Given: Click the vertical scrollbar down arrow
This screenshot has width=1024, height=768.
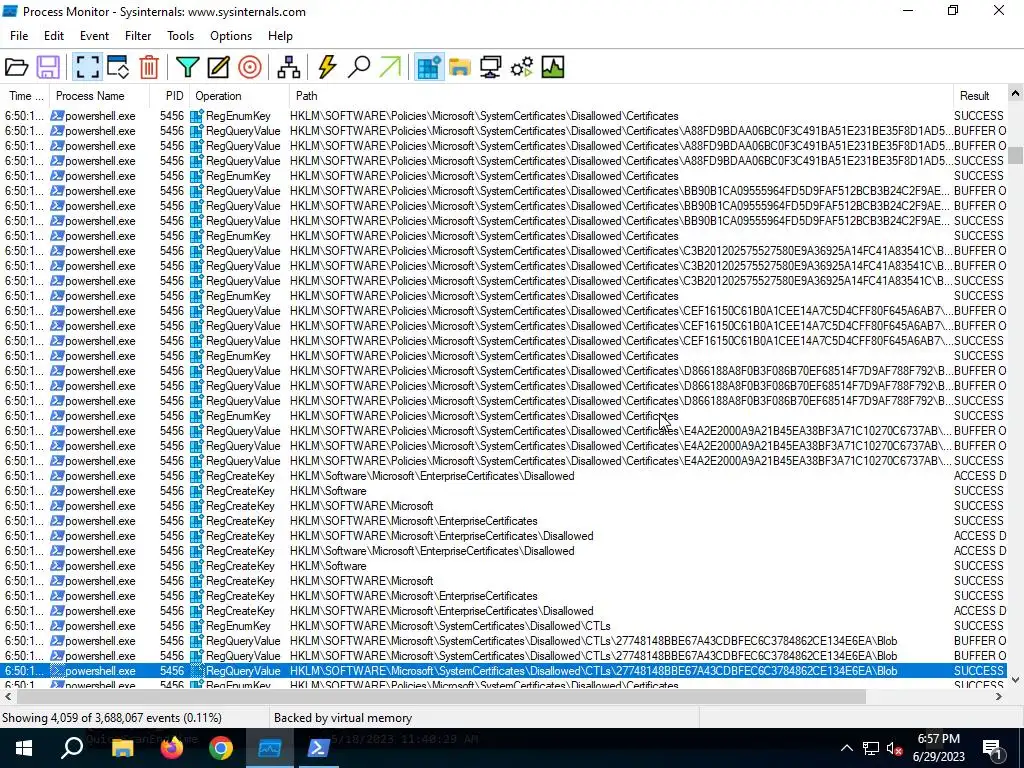Looking at the screenshot, I should coord(1015,680).
